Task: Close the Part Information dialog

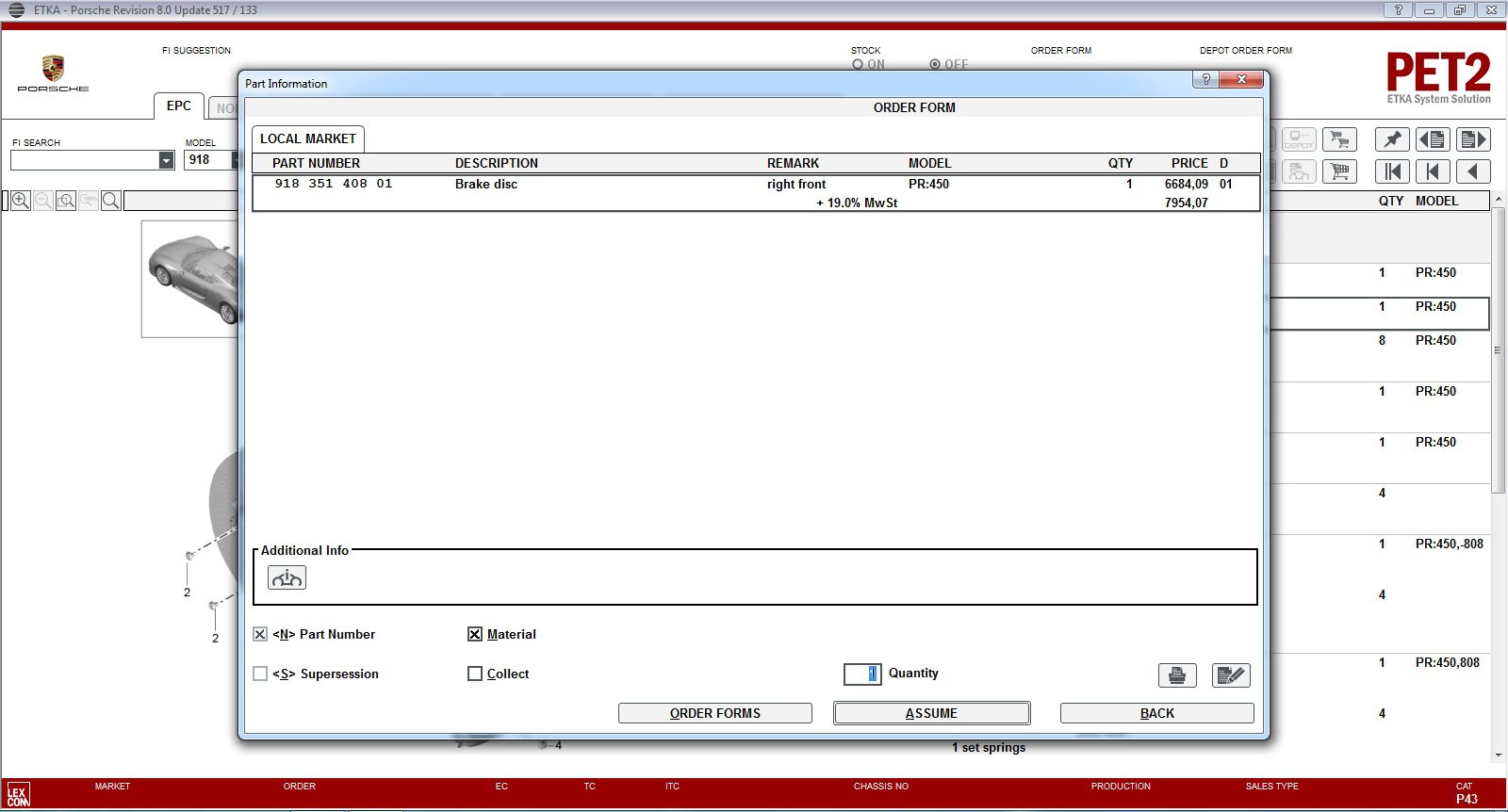Action: tap(1241, 79)
